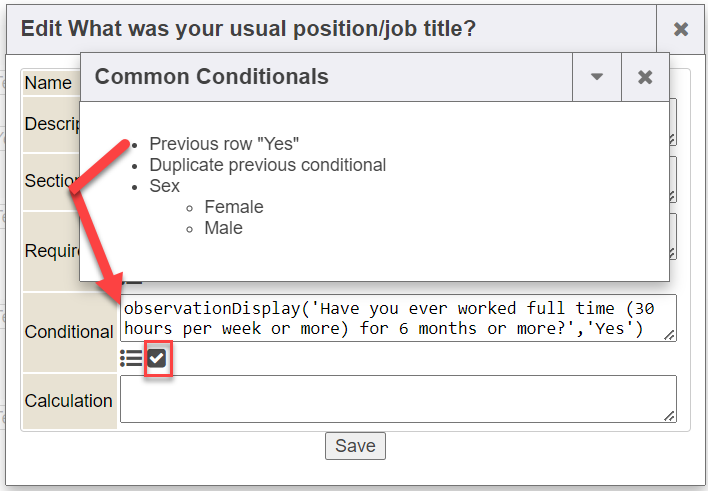
Task: Collapse the Common Conditionals panel arrow
Action: pyautogui.click(x=597, y=77)
